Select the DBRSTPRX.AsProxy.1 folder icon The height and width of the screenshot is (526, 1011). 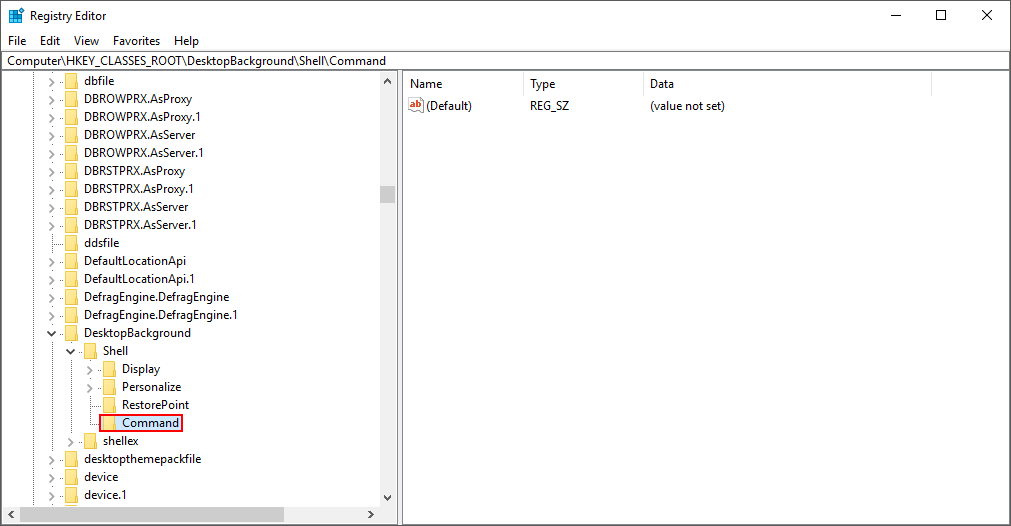tap(72, 189)
